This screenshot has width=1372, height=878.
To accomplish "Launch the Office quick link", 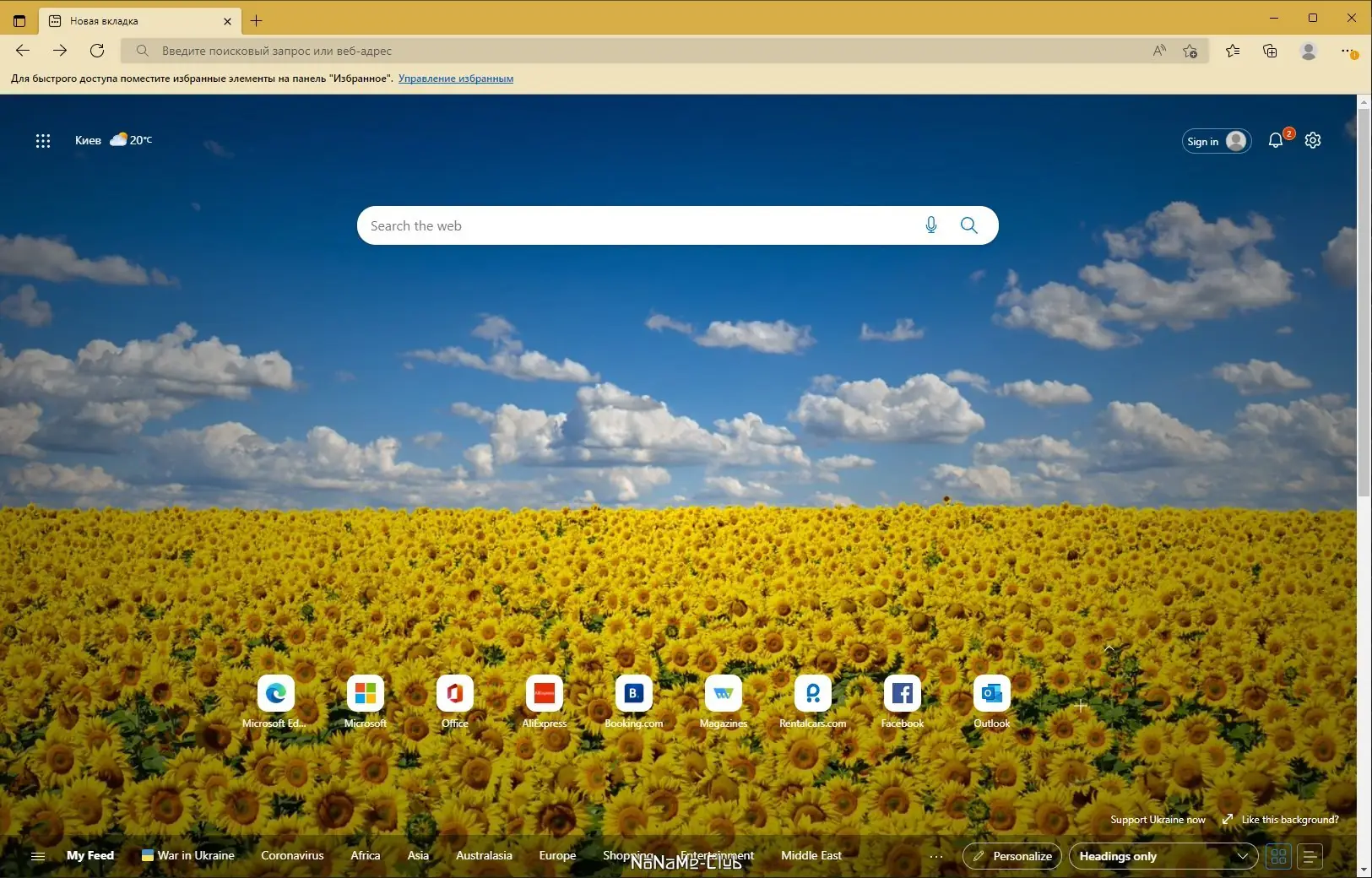I will (x=454, y=701).
